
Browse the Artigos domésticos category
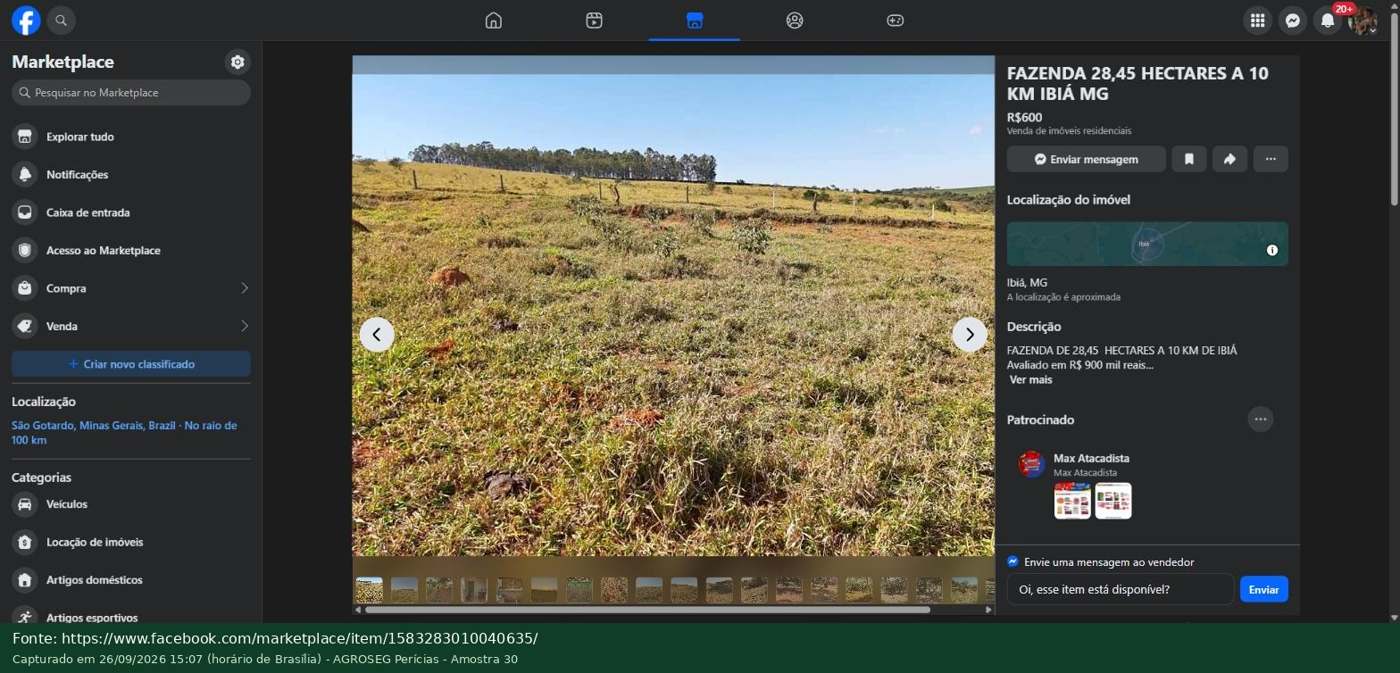pos(131,580)
